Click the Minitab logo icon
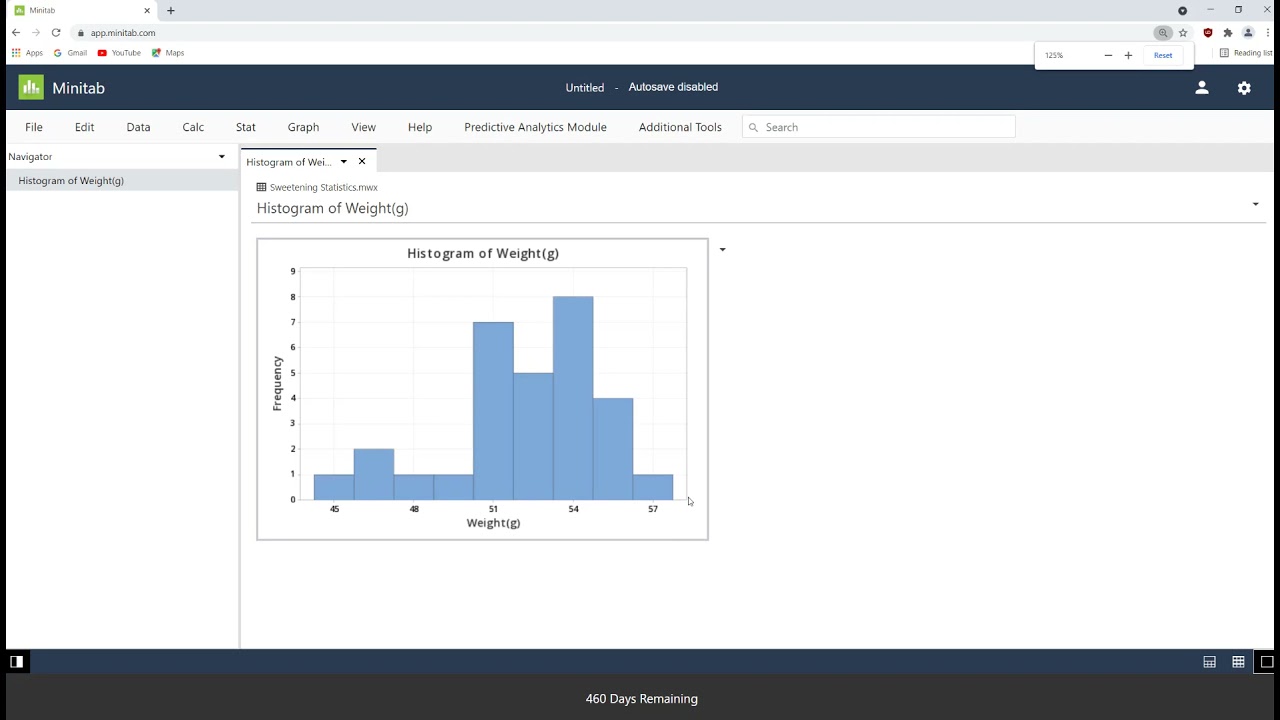 pos(31,88)
